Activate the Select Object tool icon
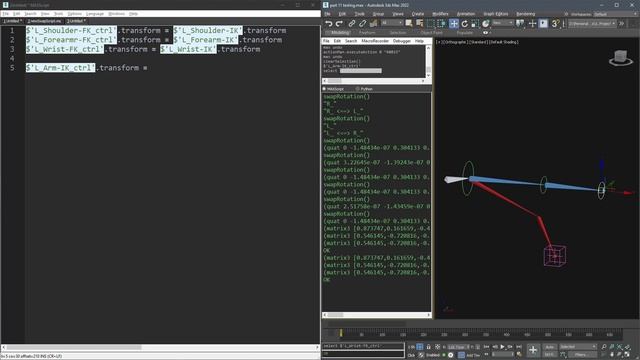Viewport: 640px width, 360px height. (x=409, y=24)
